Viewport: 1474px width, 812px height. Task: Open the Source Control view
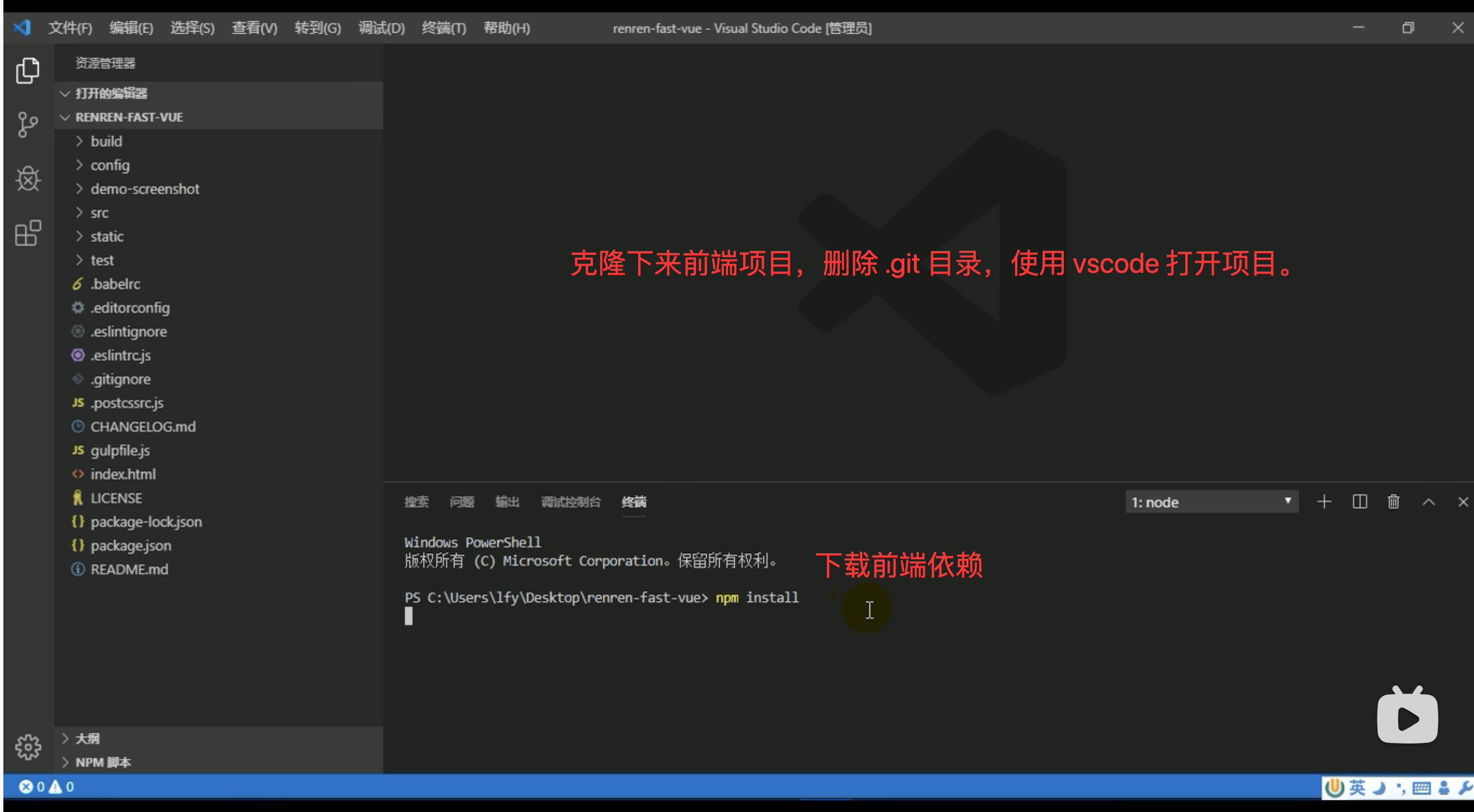[x=28, y=125]
